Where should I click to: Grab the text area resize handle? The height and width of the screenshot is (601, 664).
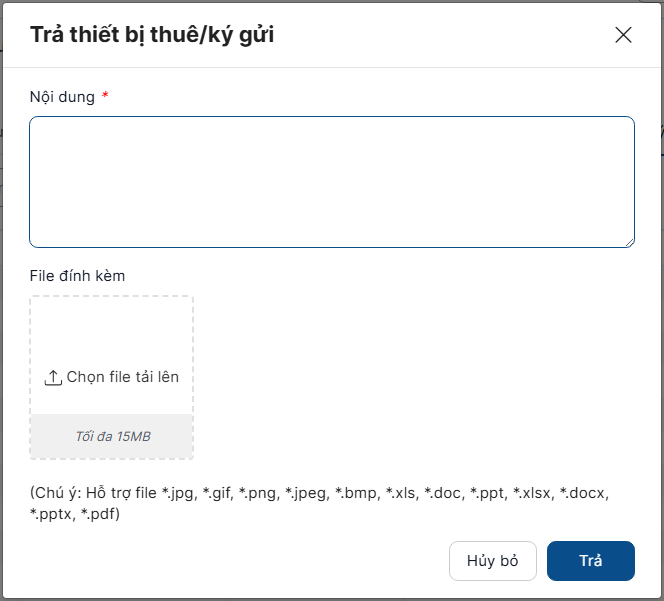629,242
